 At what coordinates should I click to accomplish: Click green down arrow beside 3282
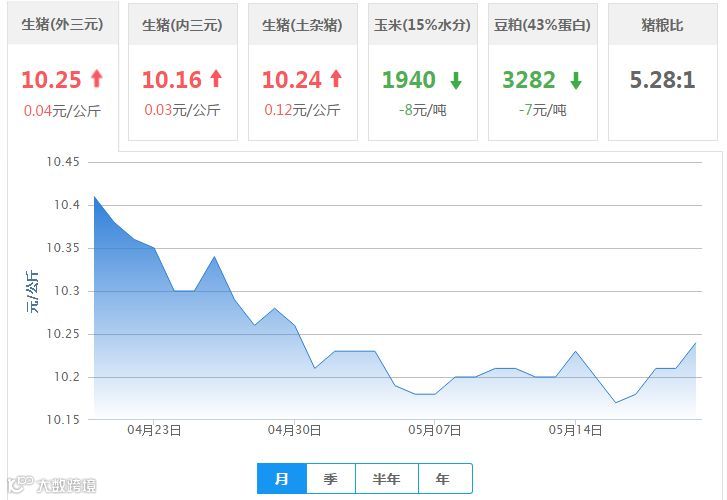[576, 80]
